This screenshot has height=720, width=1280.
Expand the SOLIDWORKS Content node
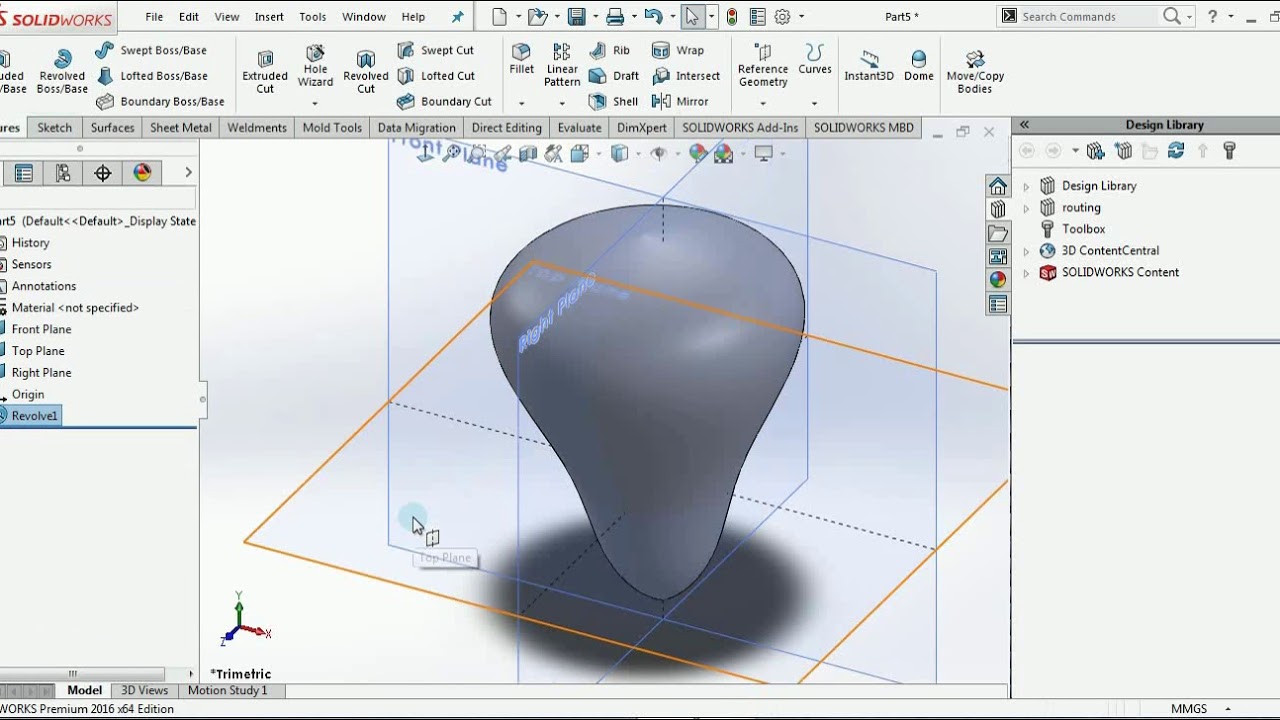(1026, 273)
